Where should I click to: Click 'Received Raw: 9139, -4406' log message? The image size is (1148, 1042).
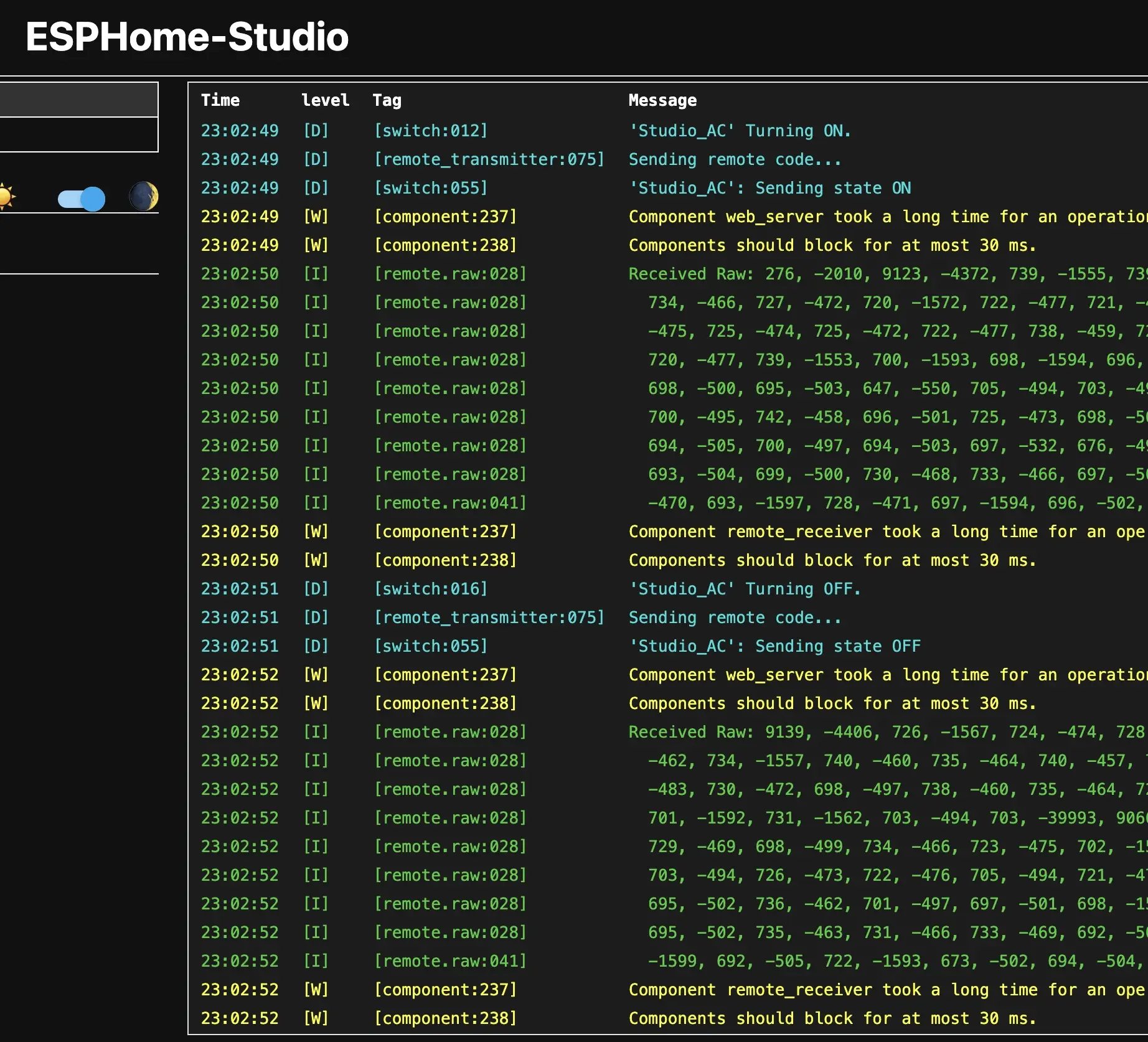888,732
